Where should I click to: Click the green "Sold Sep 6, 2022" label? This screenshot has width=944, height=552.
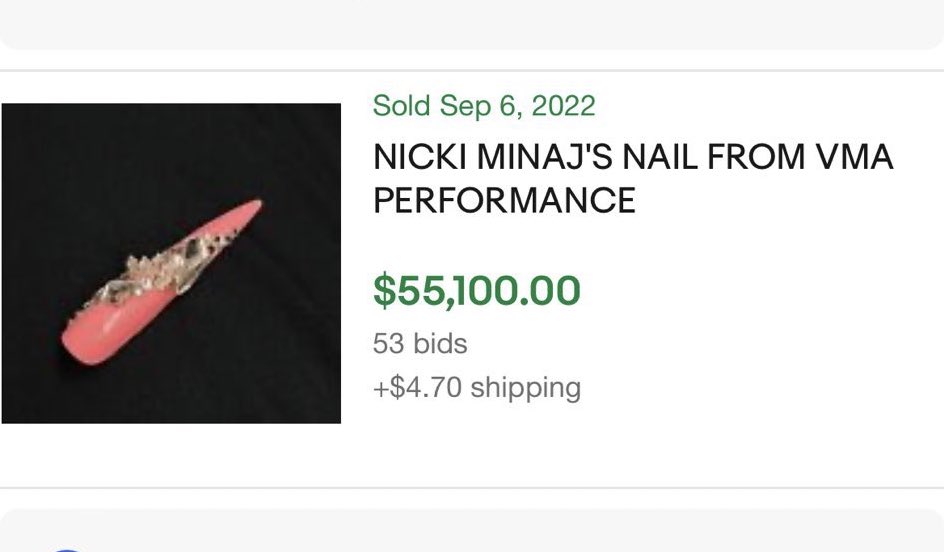[483, 105]
